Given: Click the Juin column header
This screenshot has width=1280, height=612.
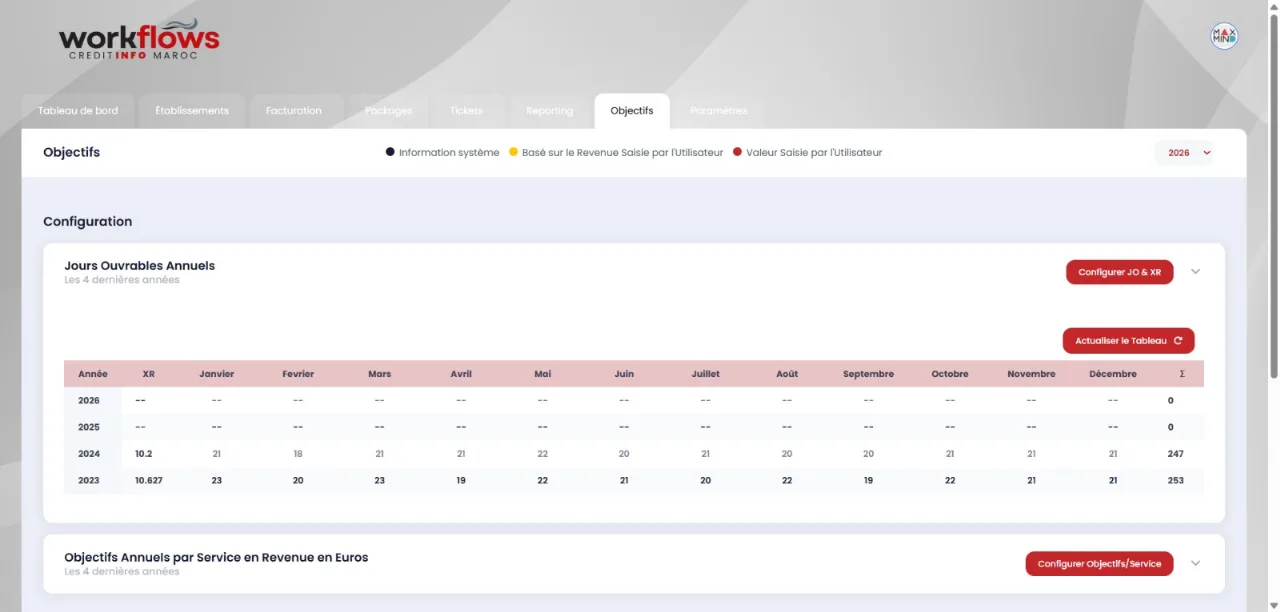Looking at the screenshot, I should [624, 374].
